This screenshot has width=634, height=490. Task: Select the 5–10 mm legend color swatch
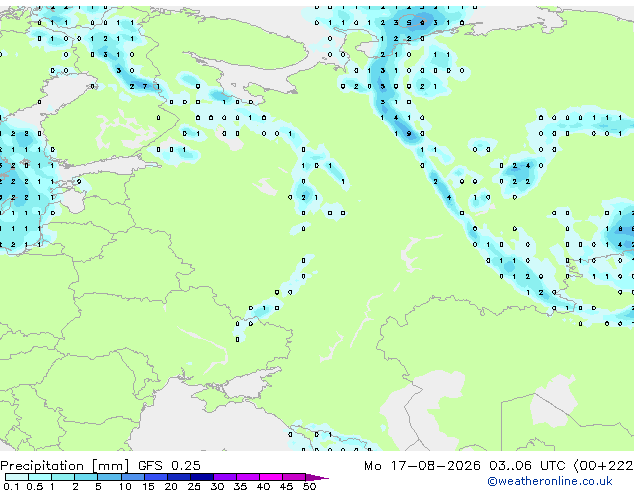(109, 477)
